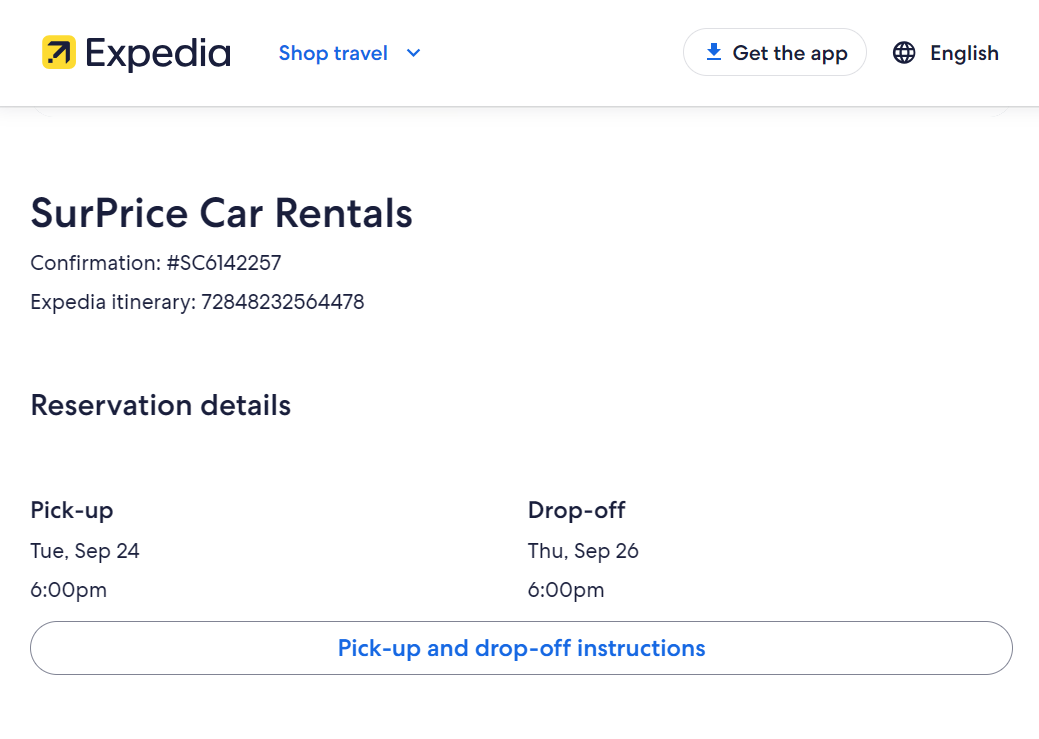Image resolution: width=1039 pixels, height=739 pixels.
Task: Click confirmation number #SC6142257
Action: pyautogui.click(x=224, y=263)
